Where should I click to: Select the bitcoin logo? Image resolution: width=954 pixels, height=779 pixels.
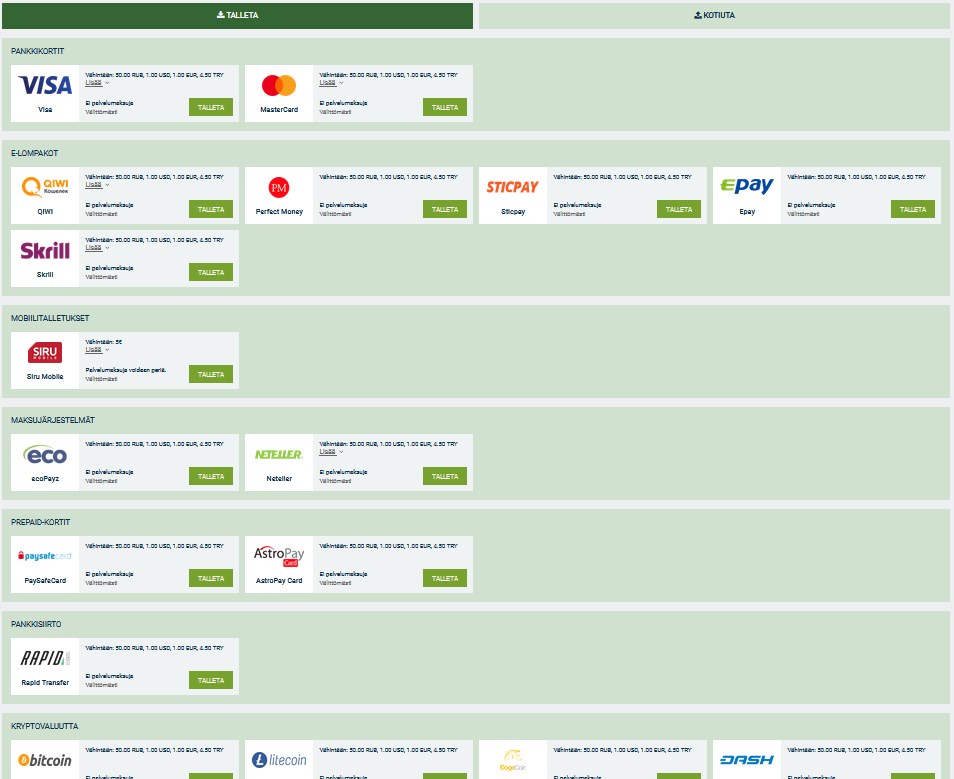coord(45,760)
